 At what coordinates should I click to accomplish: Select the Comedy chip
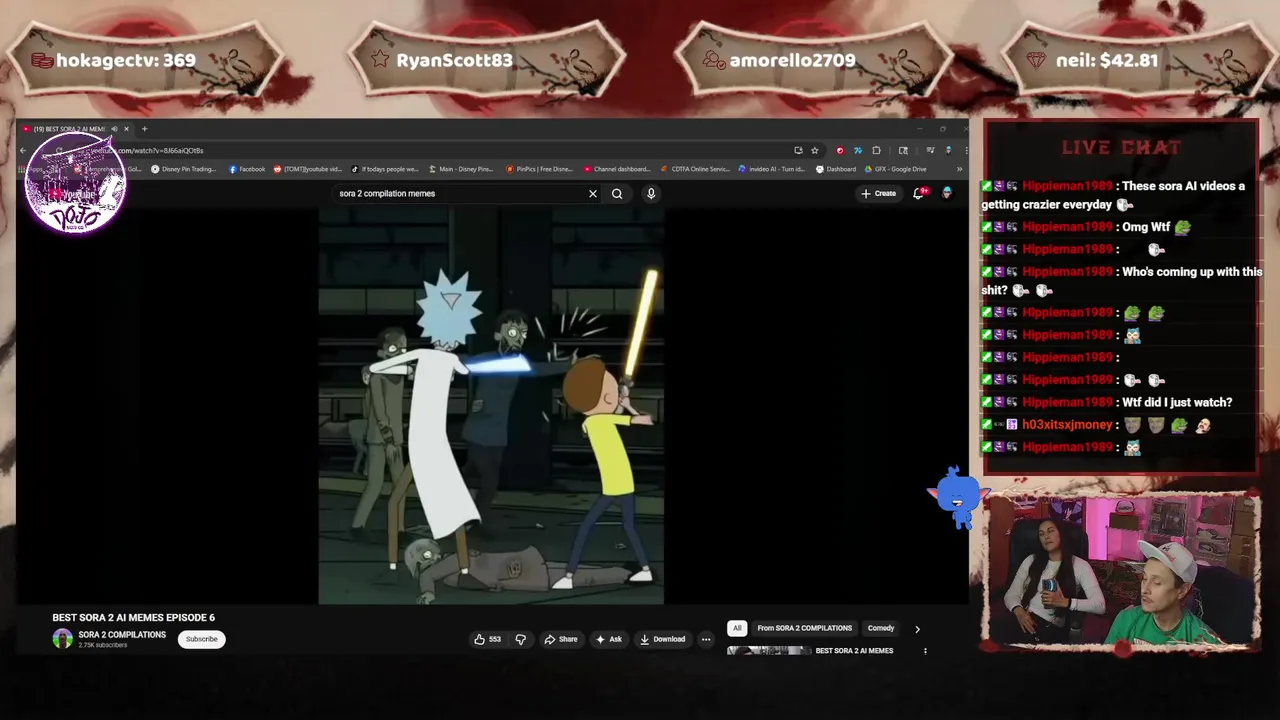tap(881, 628)
